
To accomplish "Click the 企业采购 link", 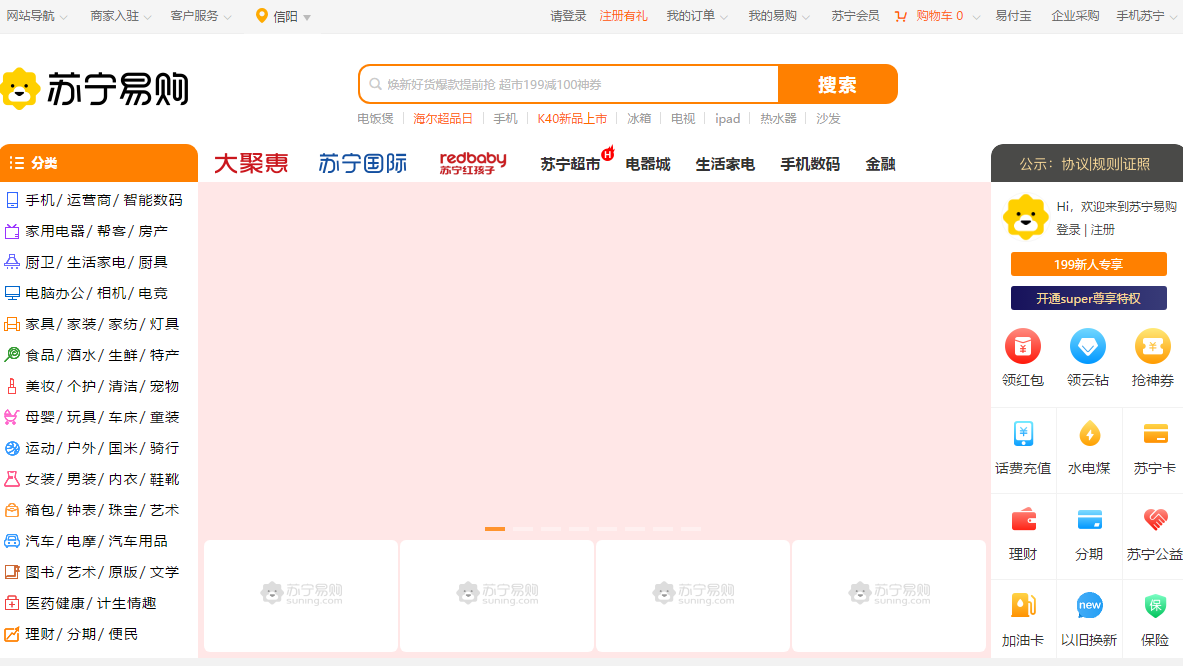I will [1075, 16].
